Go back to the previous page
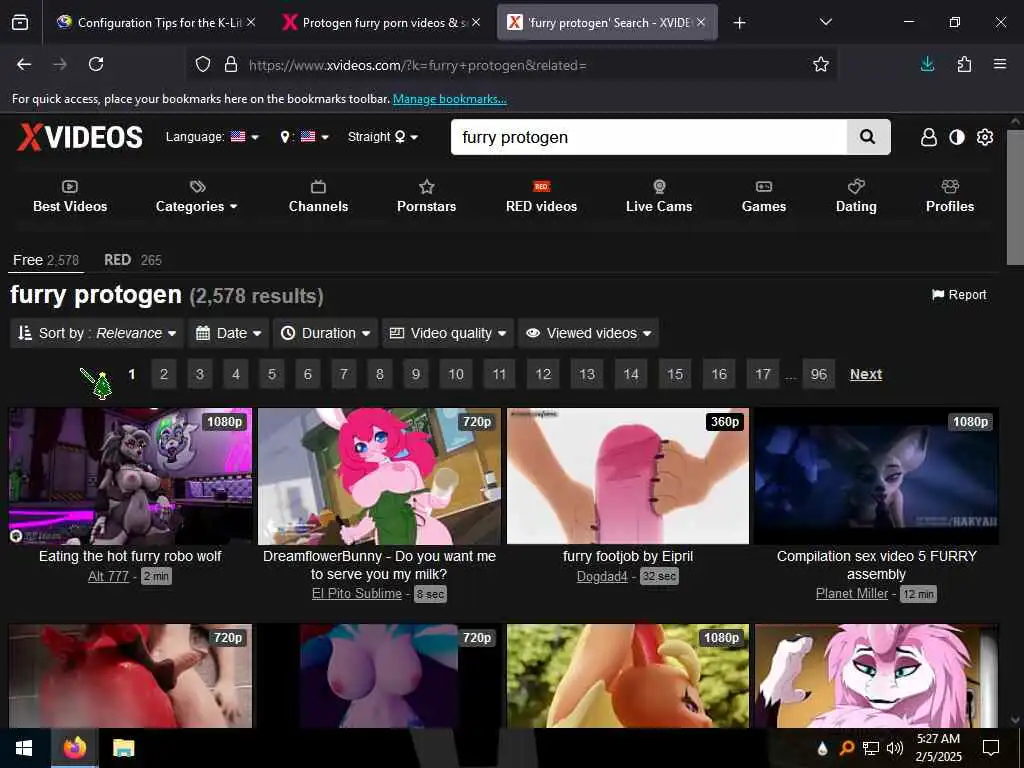 (24, 64)
